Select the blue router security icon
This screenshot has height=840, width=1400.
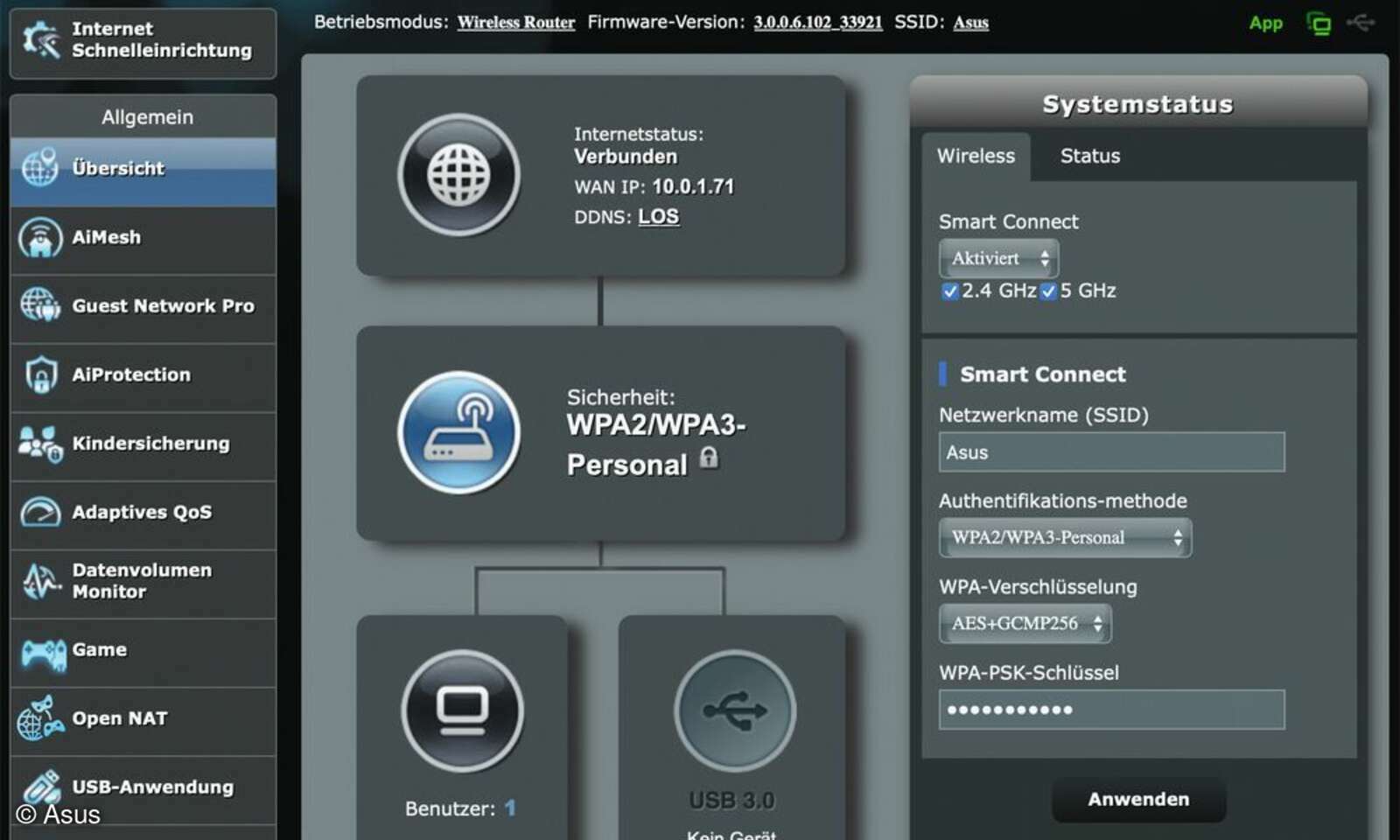(458, 432)
